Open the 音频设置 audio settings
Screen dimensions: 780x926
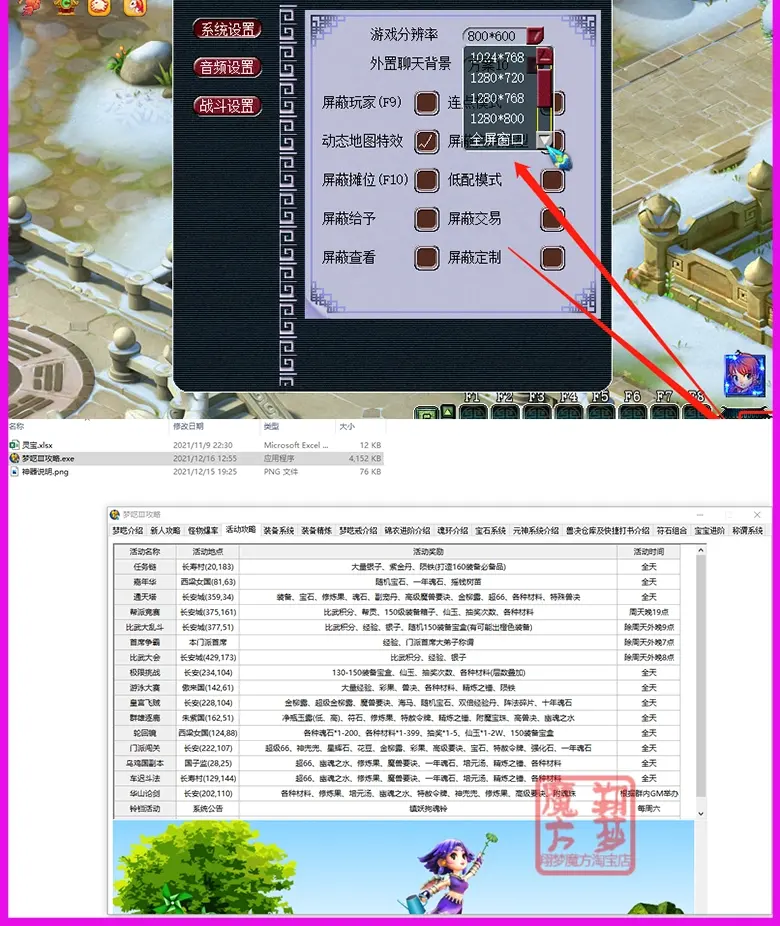click(227, 67)
